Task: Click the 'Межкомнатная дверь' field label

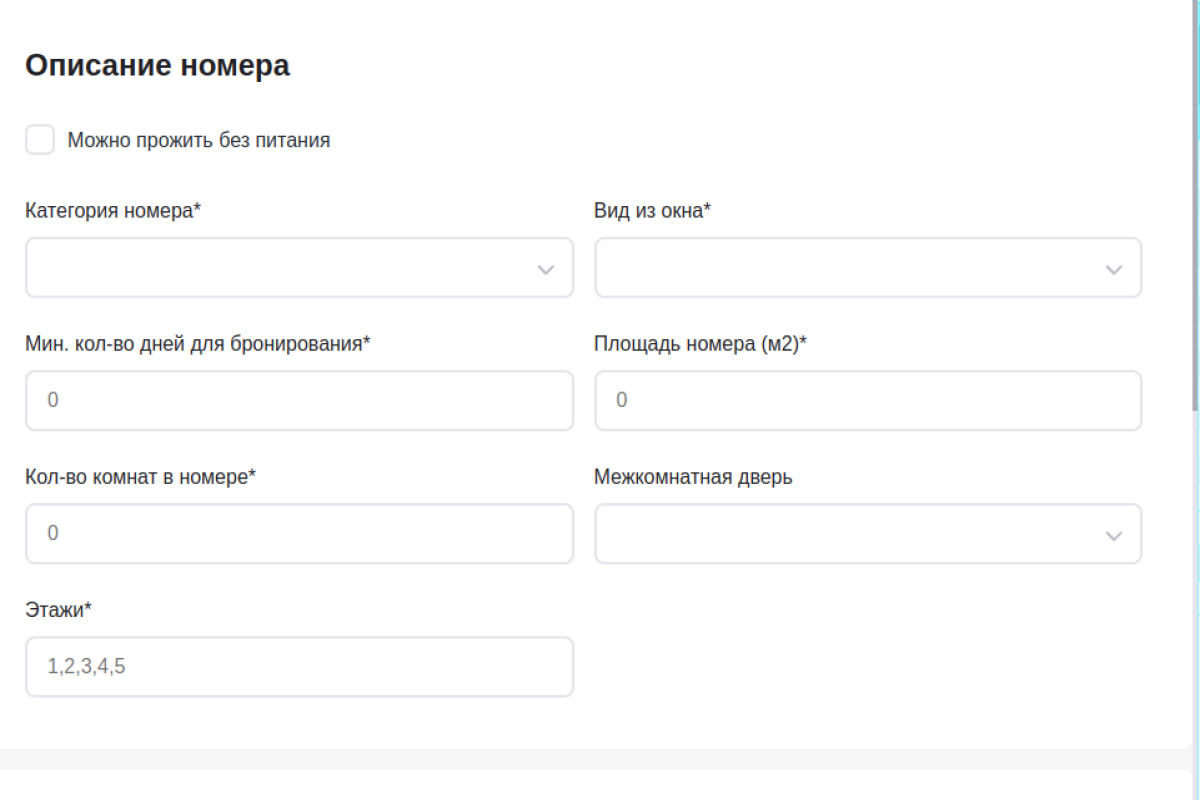Action: click(693, 477)
